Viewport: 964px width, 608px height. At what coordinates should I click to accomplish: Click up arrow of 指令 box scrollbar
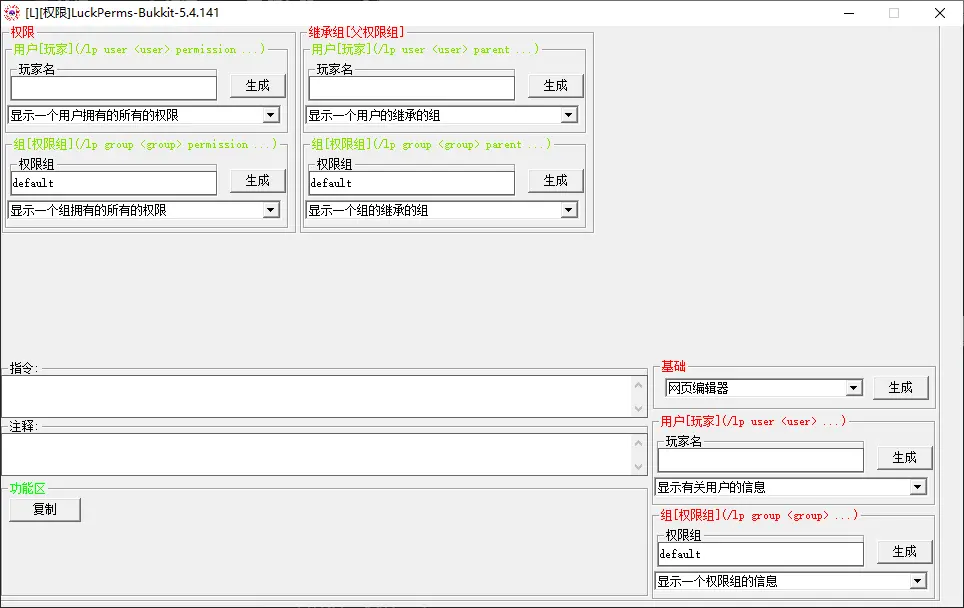638,385
